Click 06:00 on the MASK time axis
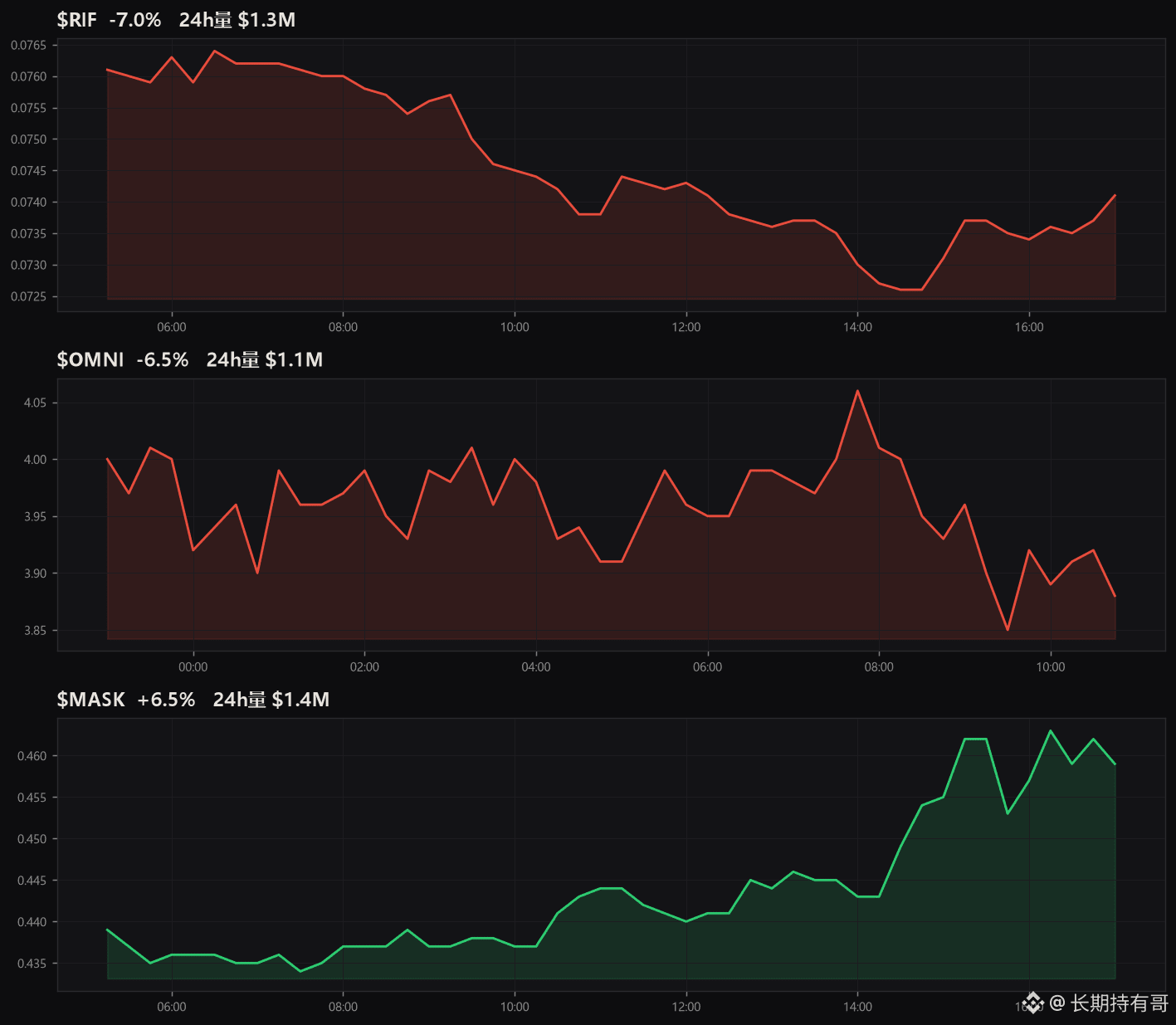This screenshot has width=1176, height=1025. click(172, 1007)
